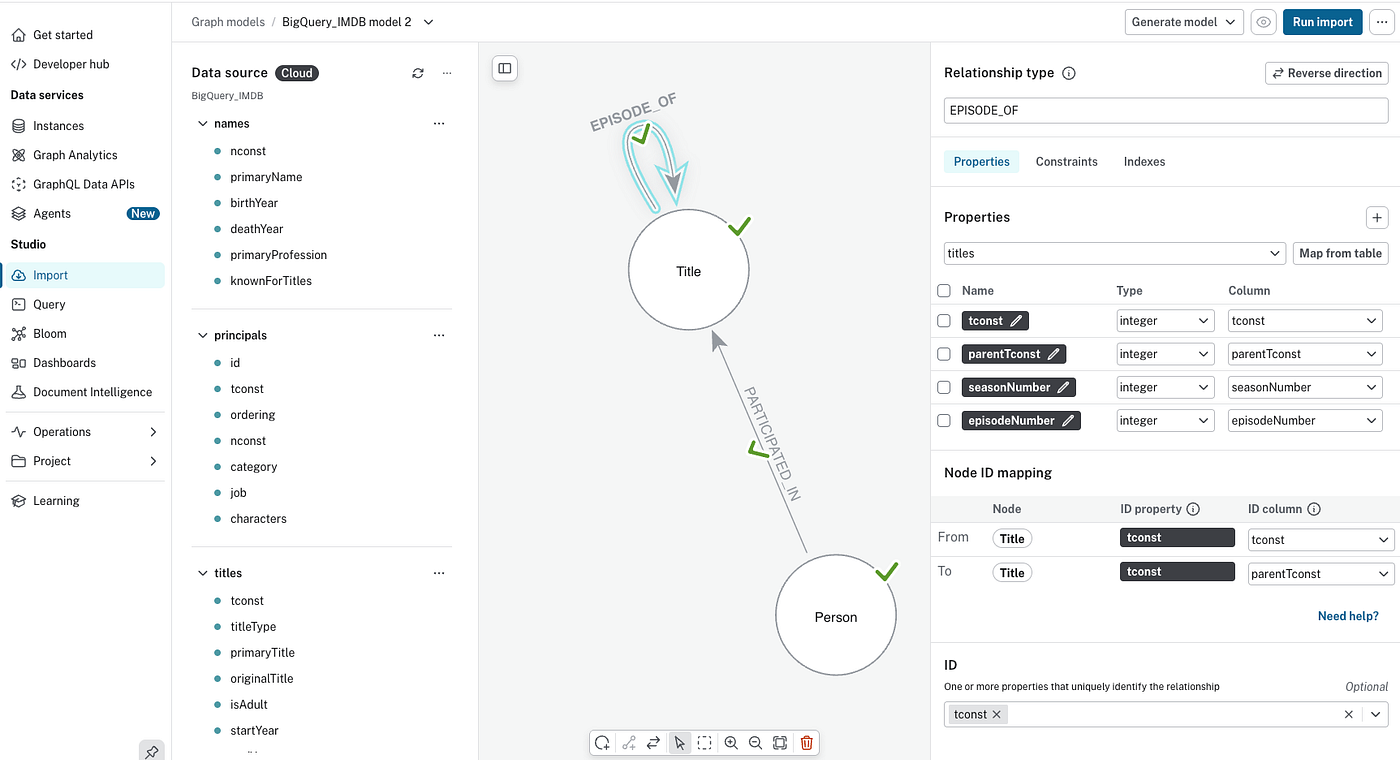Select the Properties tab

coord(981,162)
